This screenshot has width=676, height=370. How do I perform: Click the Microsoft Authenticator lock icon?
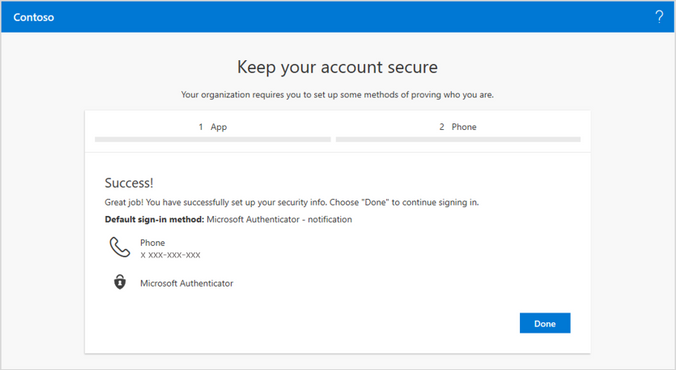(x=120, y=282)
